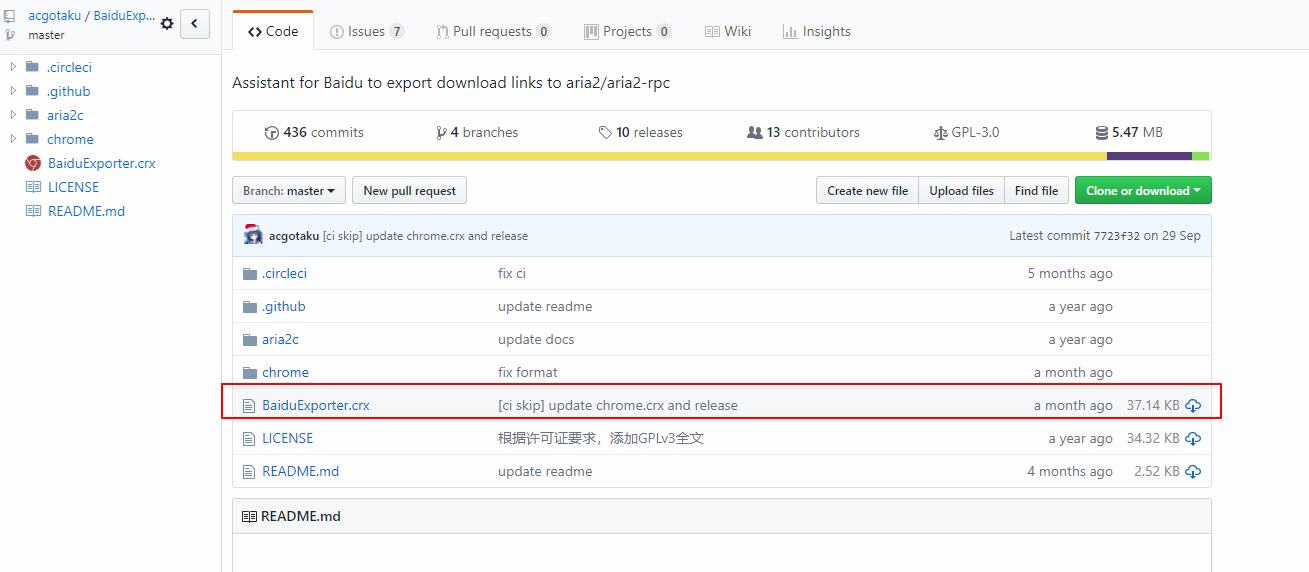Click Find file button

point(1036,190)
